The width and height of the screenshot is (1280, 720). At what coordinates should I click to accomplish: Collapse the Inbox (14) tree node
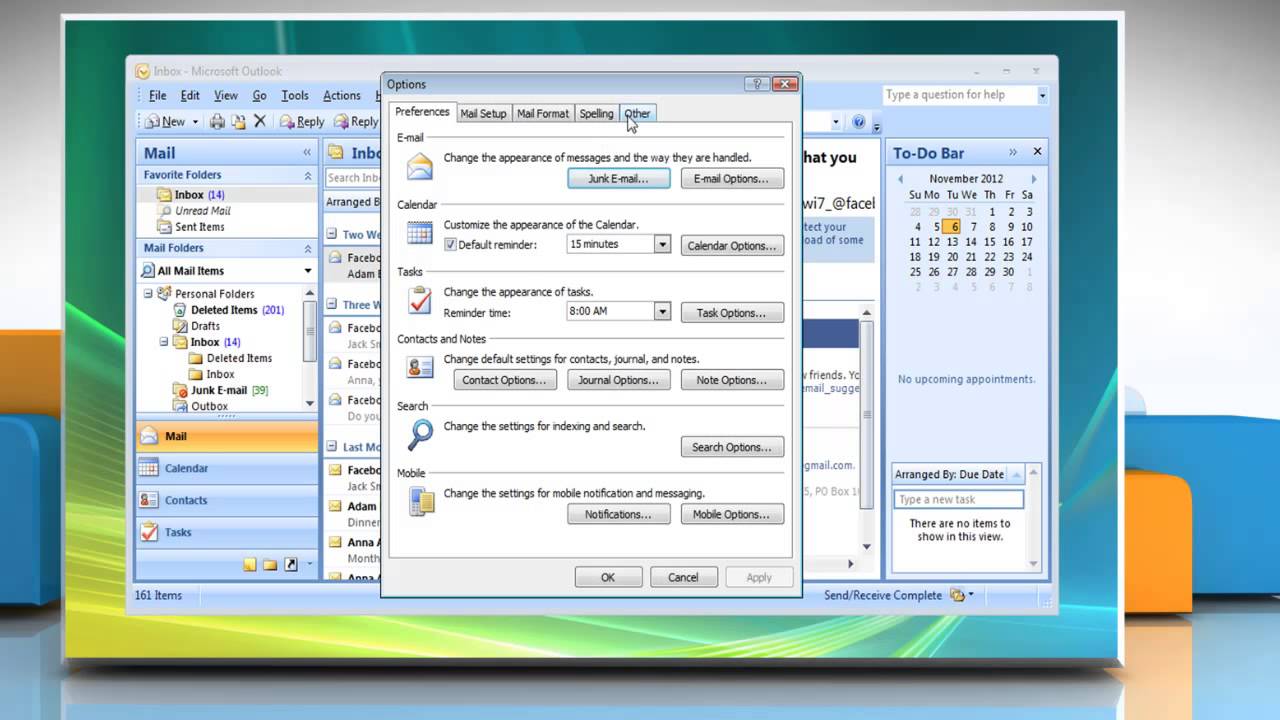[164, 342]
